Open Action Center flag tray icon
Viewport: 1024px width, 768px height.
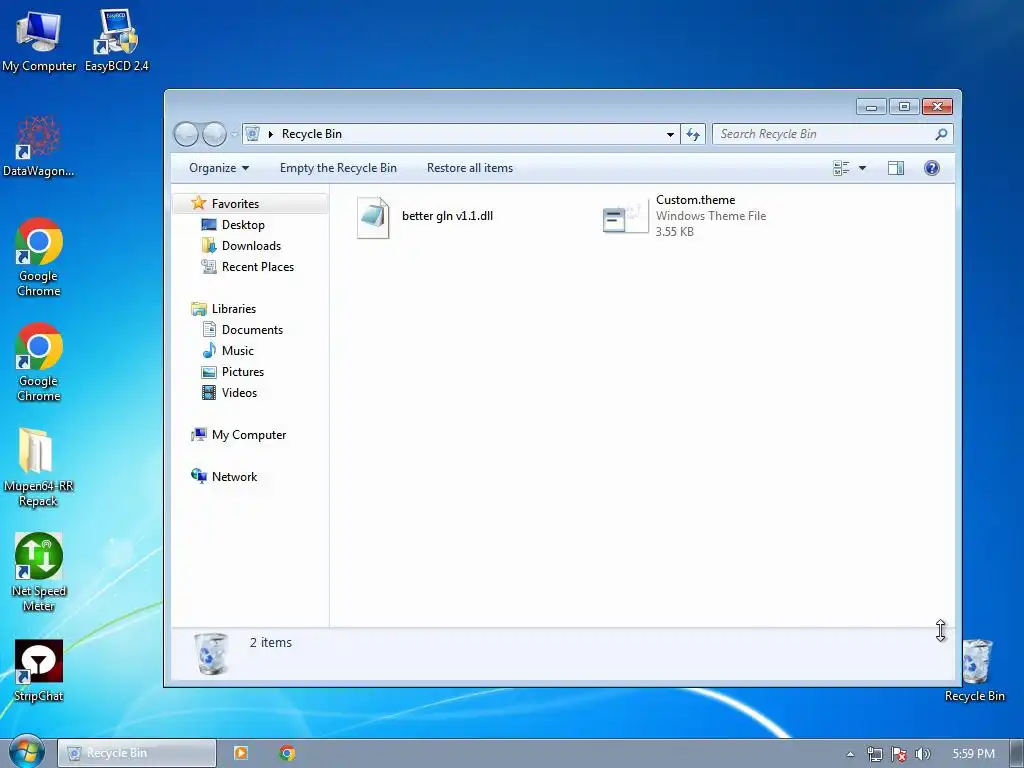click(899, 754)
